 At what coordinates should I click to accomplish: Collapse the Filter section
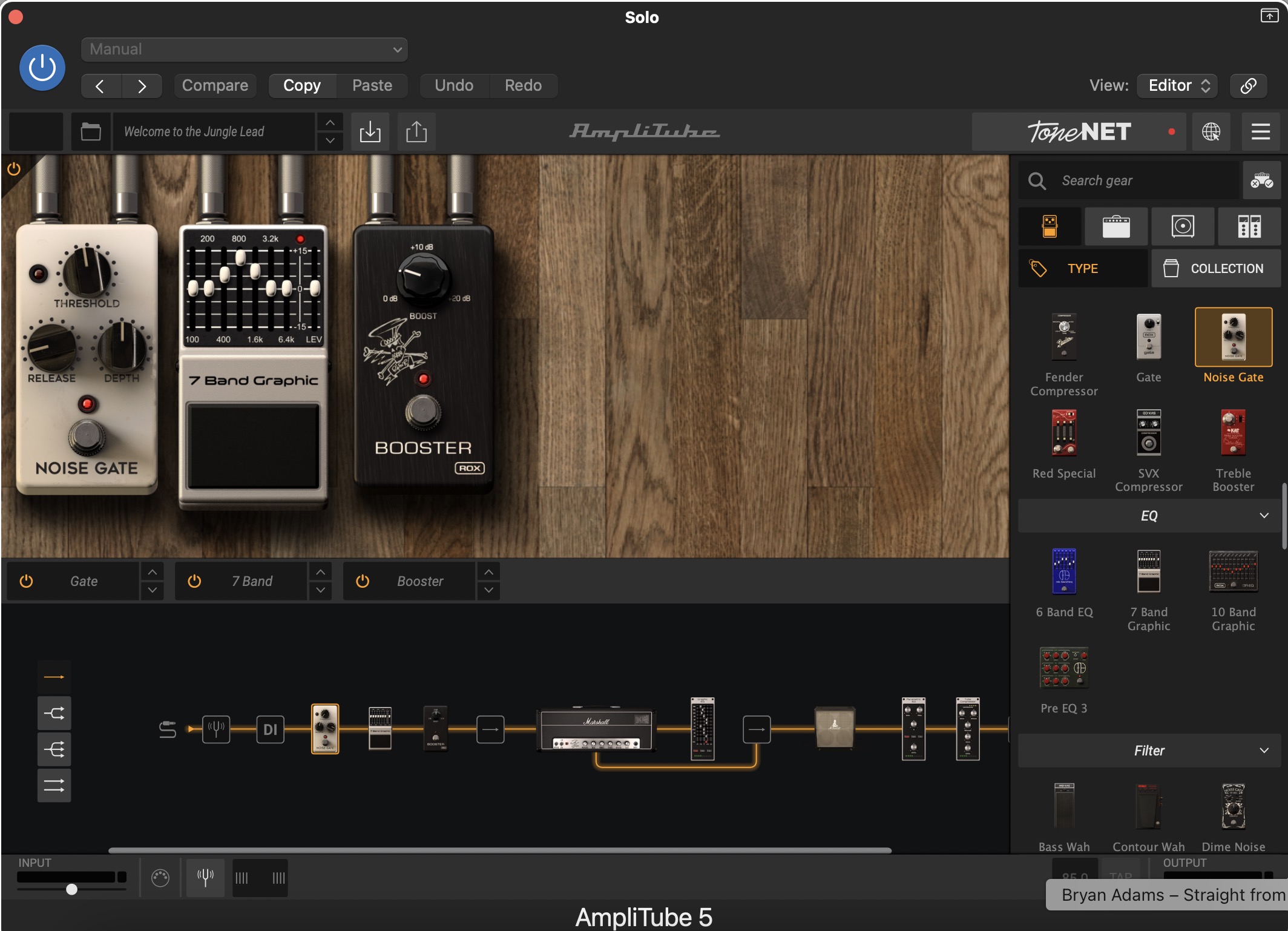1149,751
